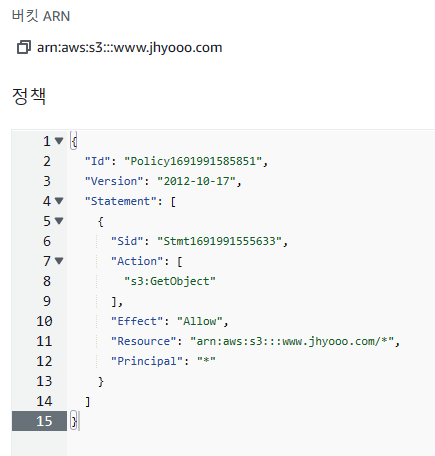The width and height of the screenshot is (435, 456).
Task: Click the 버킷 ARN label
Action: pyautogui.click(x=41, y=16)
